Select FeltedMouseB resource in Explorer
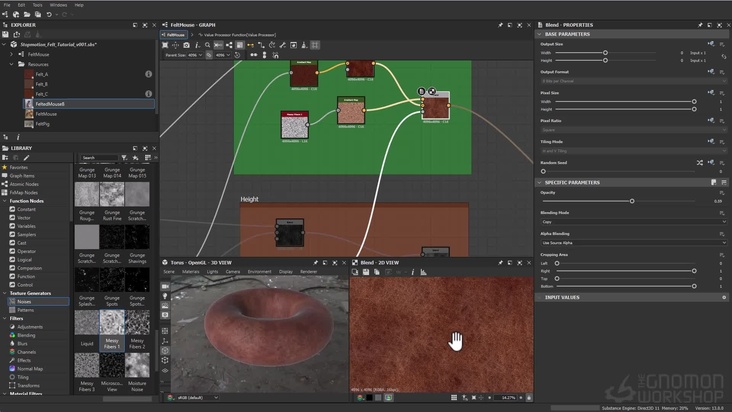This screenshot has height=412, width=732. [50, 104]
